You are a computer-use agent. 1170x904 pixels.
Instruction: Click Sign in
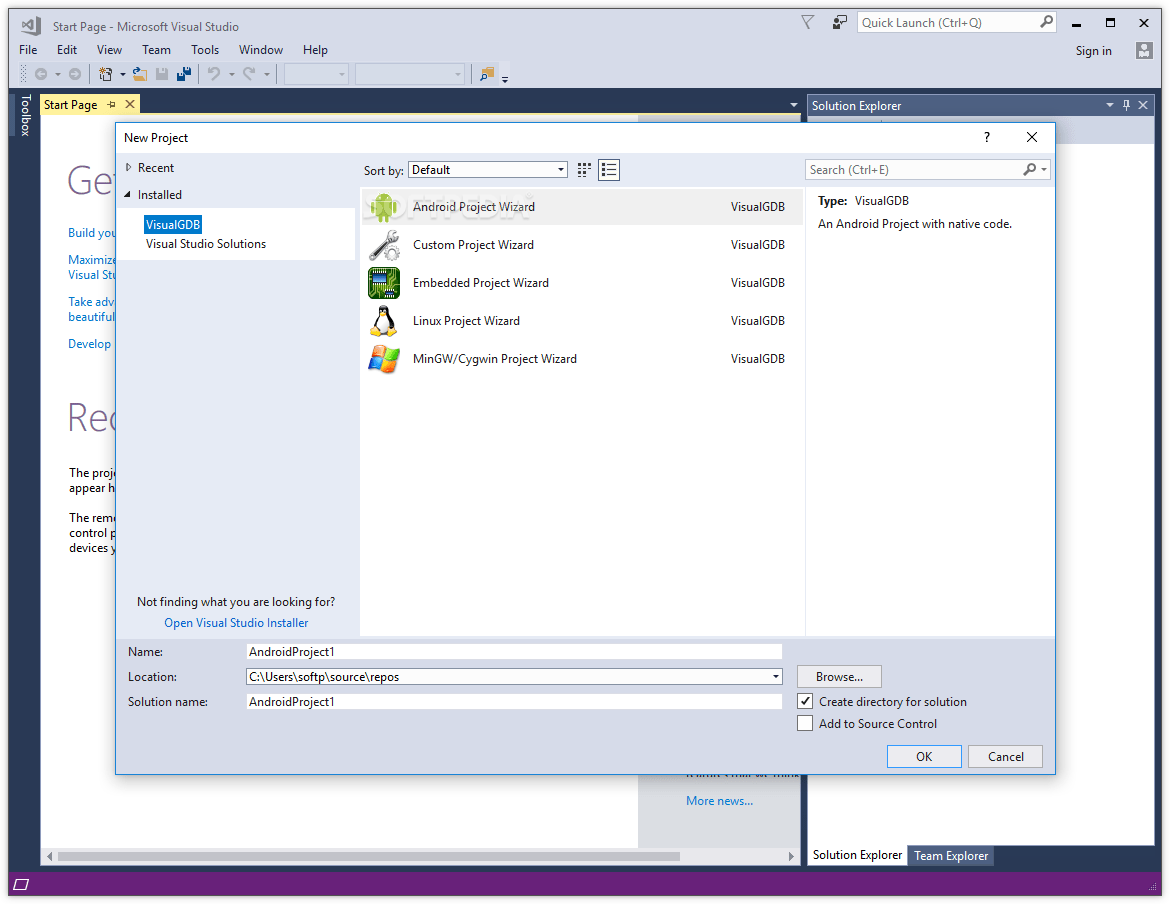point(1093,51)
